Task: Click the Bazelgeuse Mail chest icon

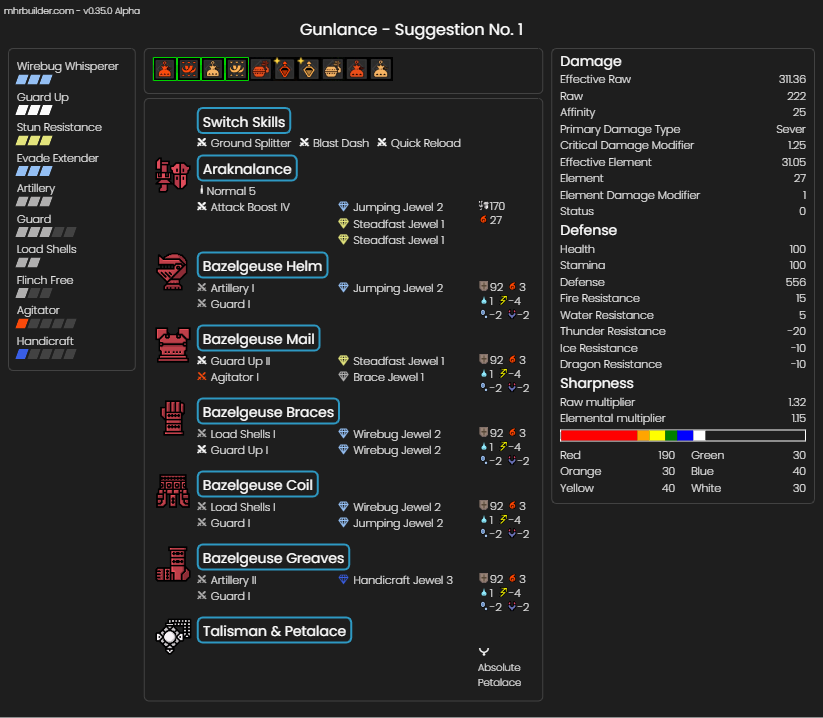Action: 173,345
